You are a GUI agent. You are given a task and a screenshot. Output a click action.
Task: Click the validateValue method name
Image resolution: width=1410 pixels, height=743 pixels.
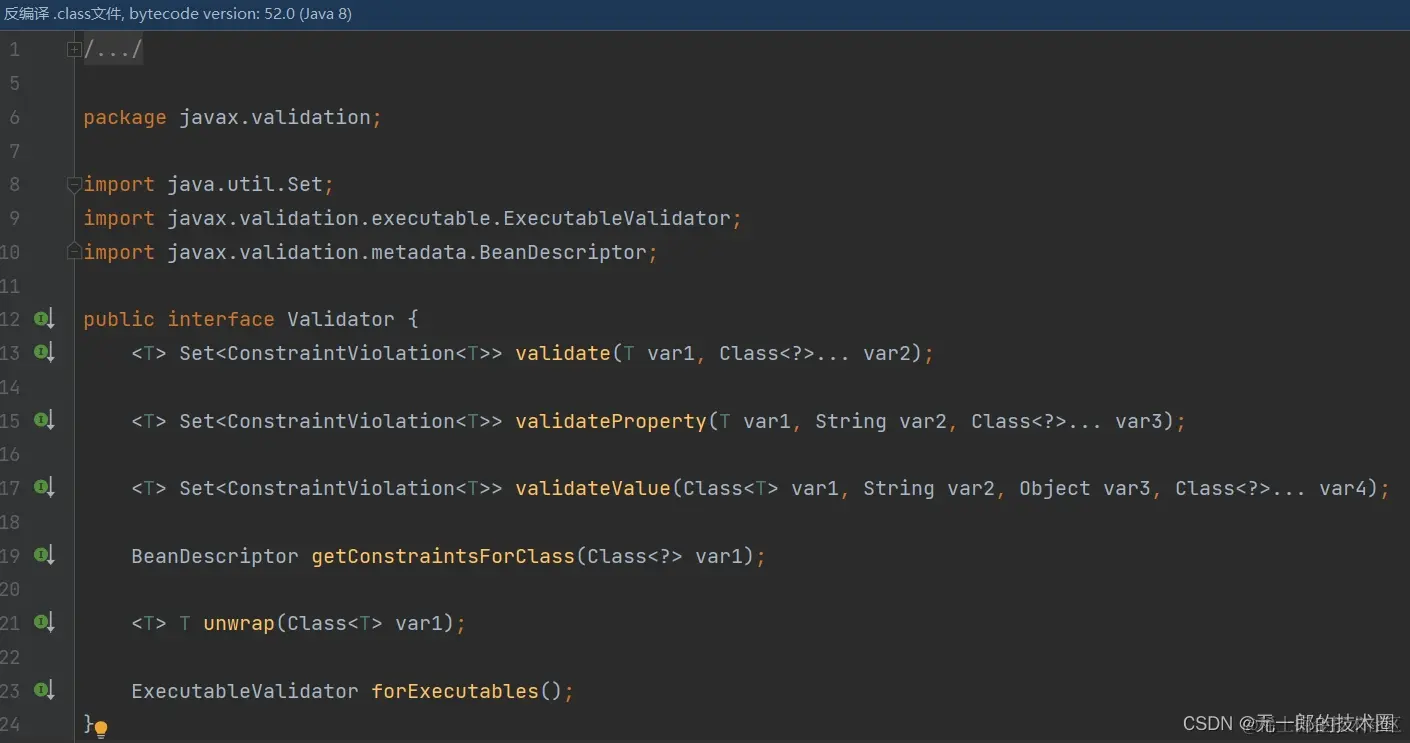[x=593, y=488]
